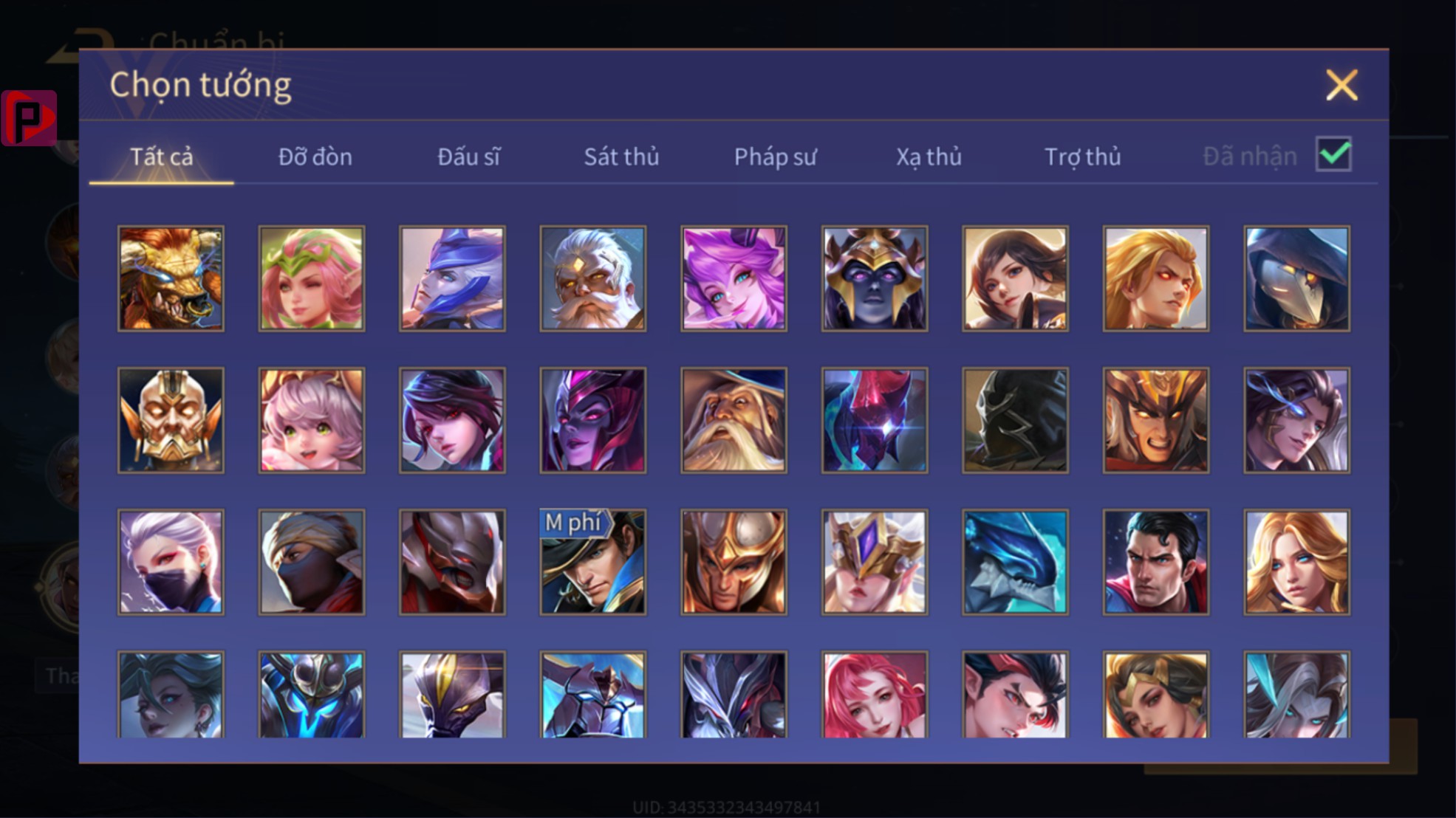Open the 'Sát thủ' tab

click(621, 157)
